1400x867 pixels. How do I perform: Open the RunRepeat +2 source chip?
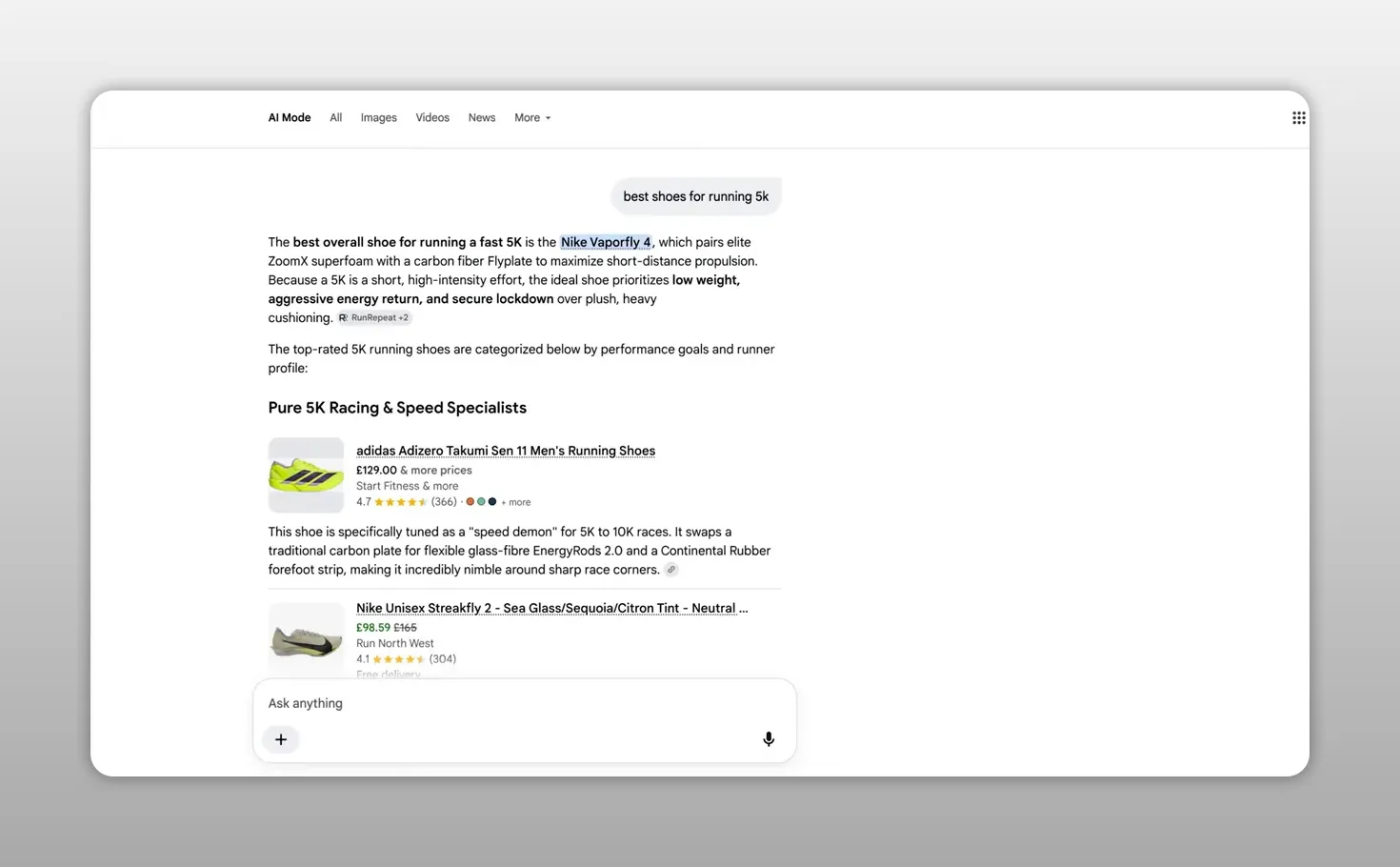coord(374,318)
